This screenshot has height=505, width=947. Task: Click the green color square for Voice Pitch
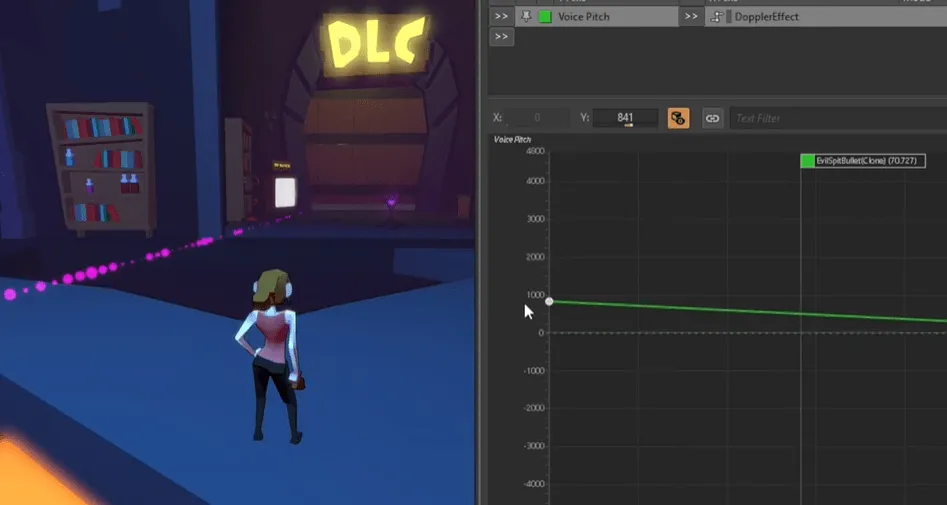[x=545, y=17]
